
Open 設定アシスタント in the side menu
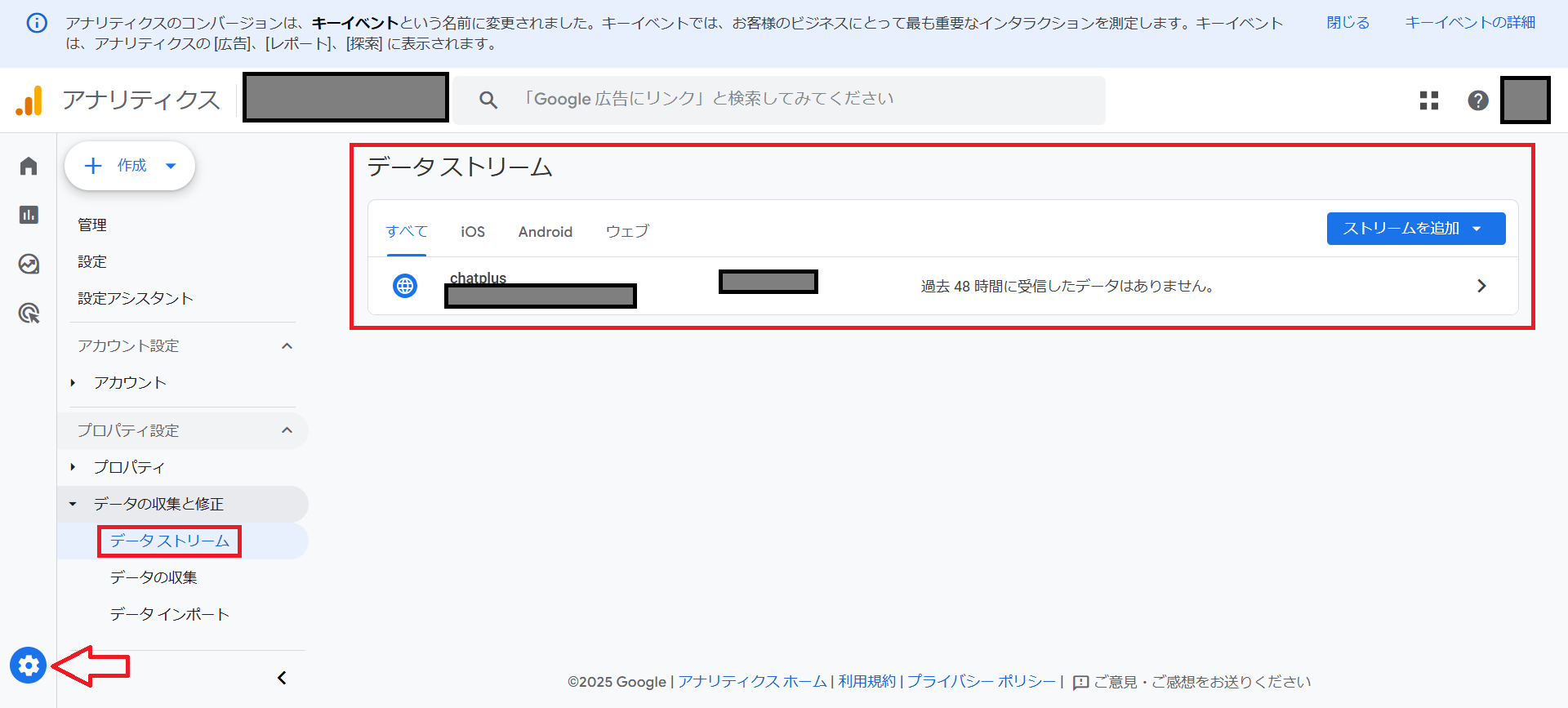(136, 298)
